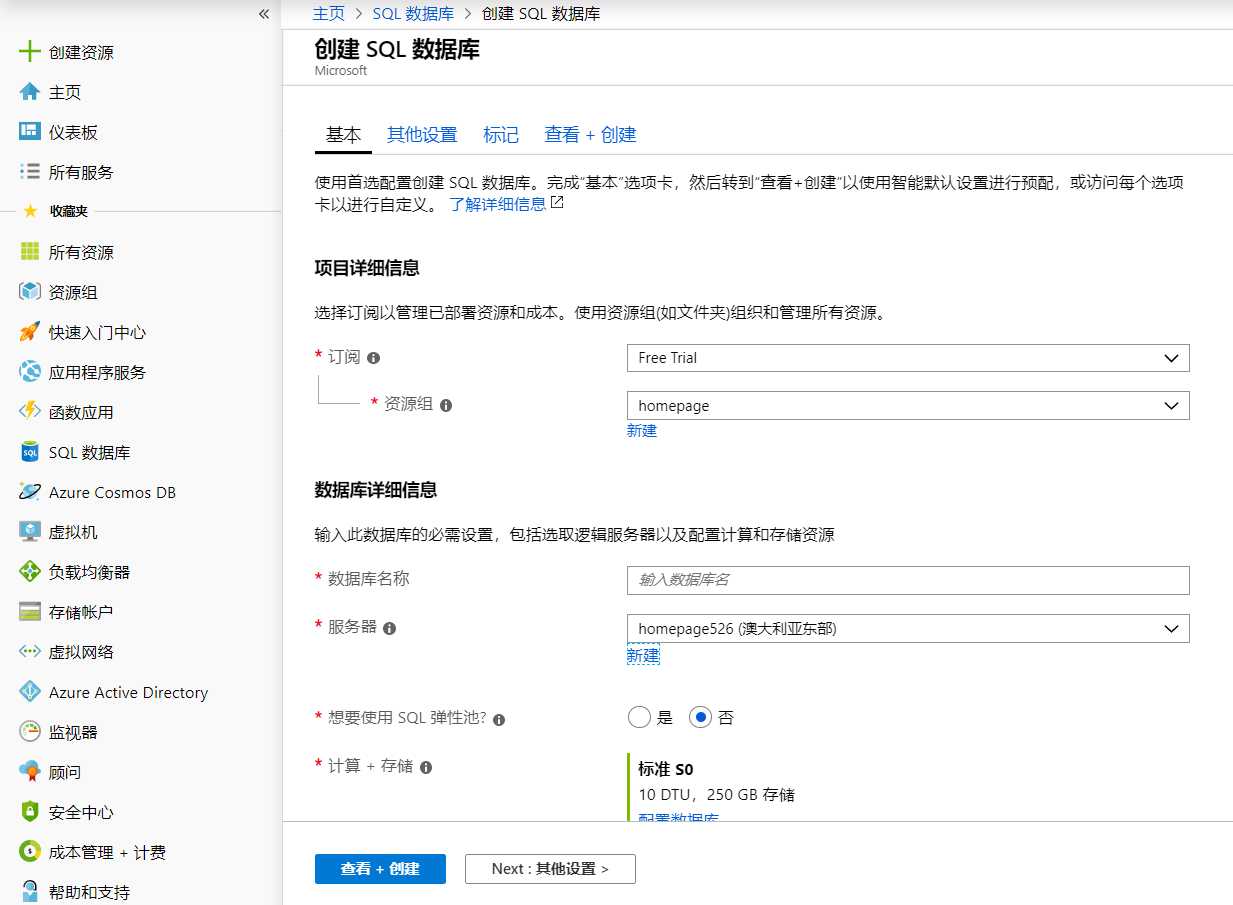
Task: Open App Services (应用程序服务) icon
Action: 30,372
